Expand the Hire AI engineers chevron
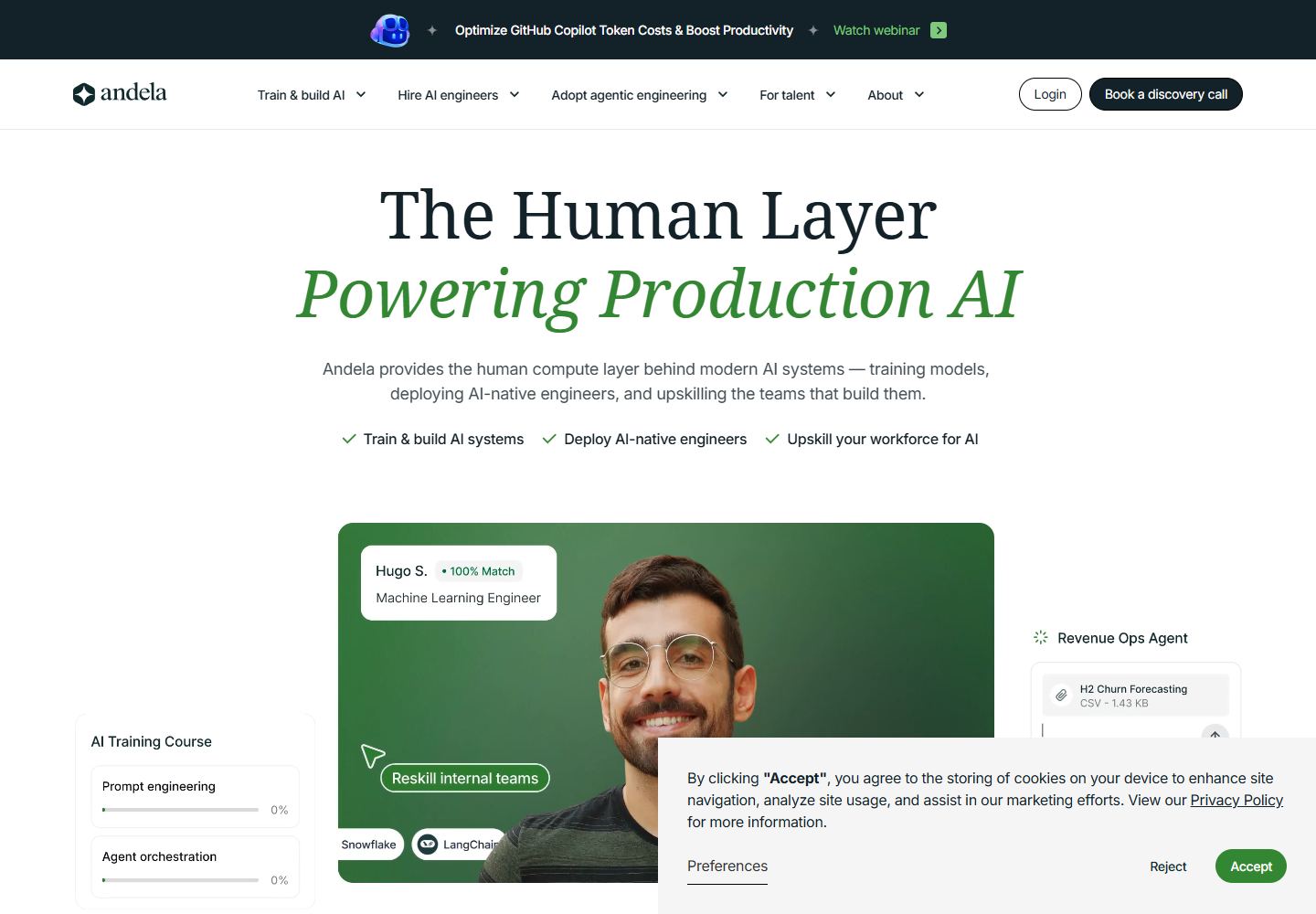Image resolution: width=1316 pixels, height=914 pixels. [x=515, y=94]
